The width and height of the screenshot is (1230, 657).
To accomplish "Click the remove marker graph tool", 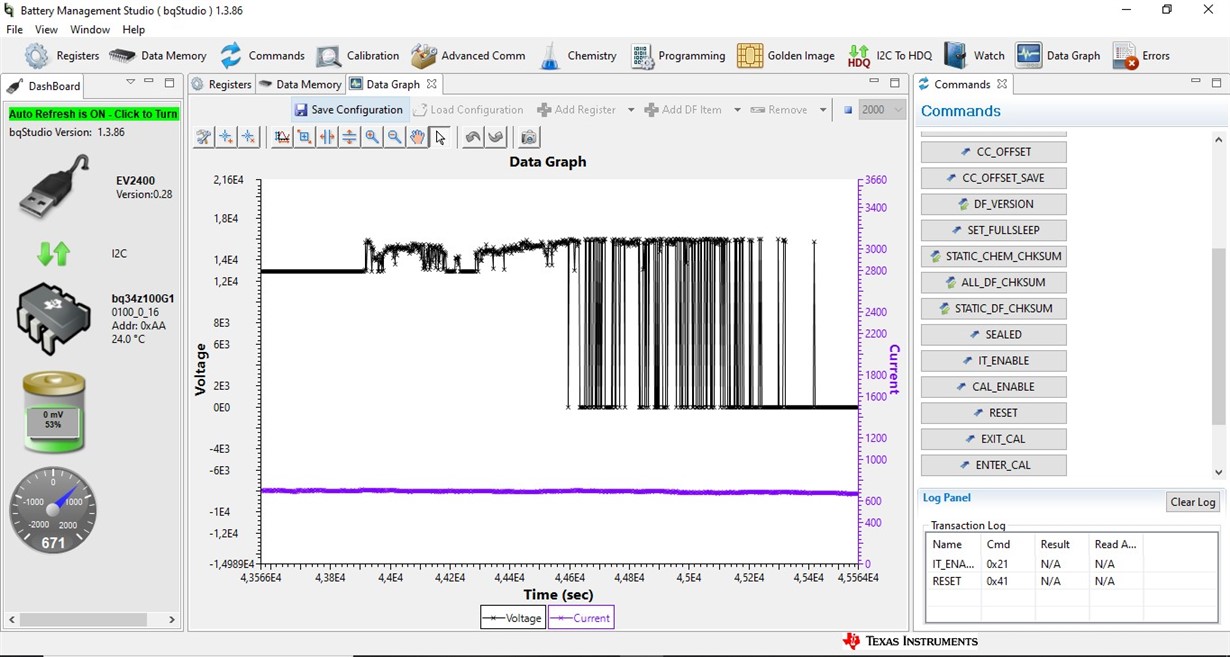I will pyautogui.click(x=248, y=137).
